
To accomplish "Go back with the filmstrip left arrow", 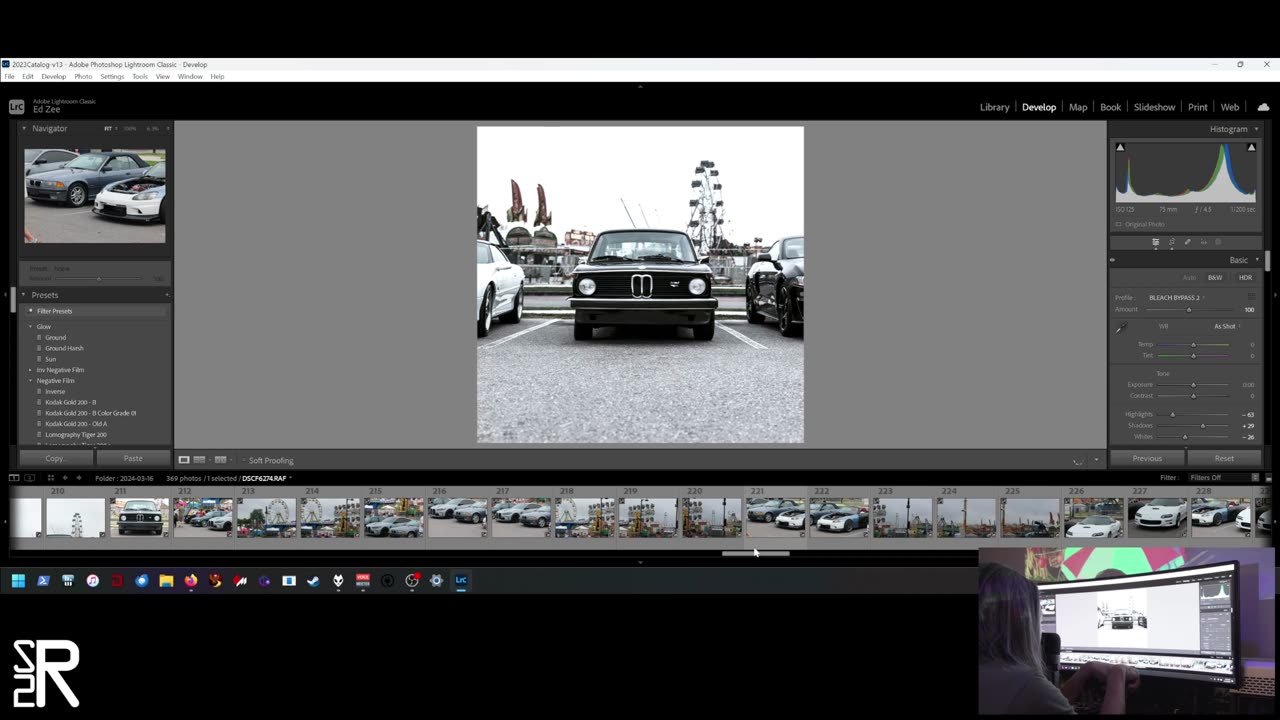I will (65, 478).
